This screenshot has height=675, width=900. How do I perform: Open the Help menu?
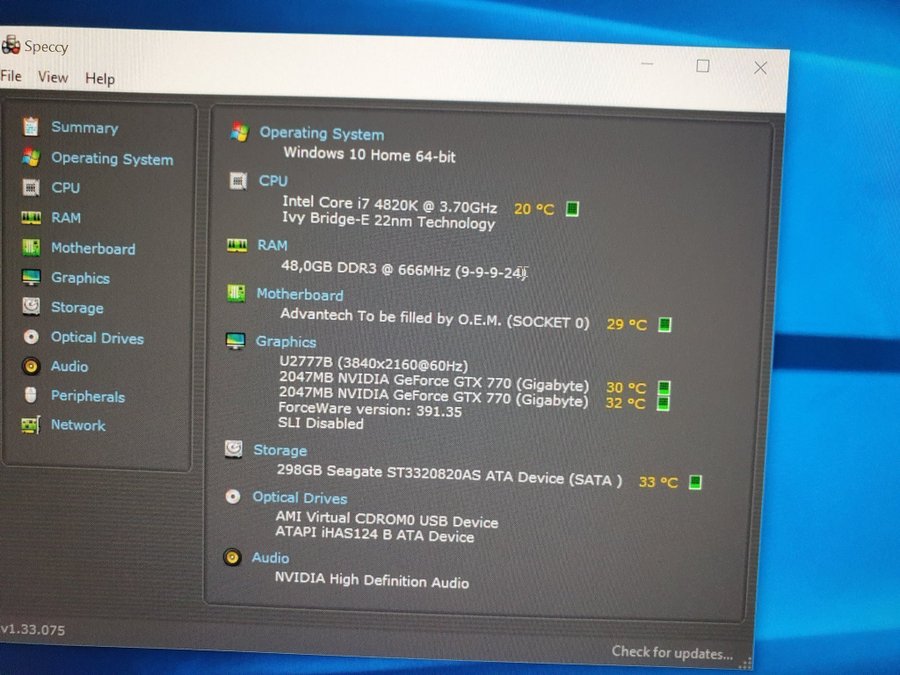coord(100,78)
